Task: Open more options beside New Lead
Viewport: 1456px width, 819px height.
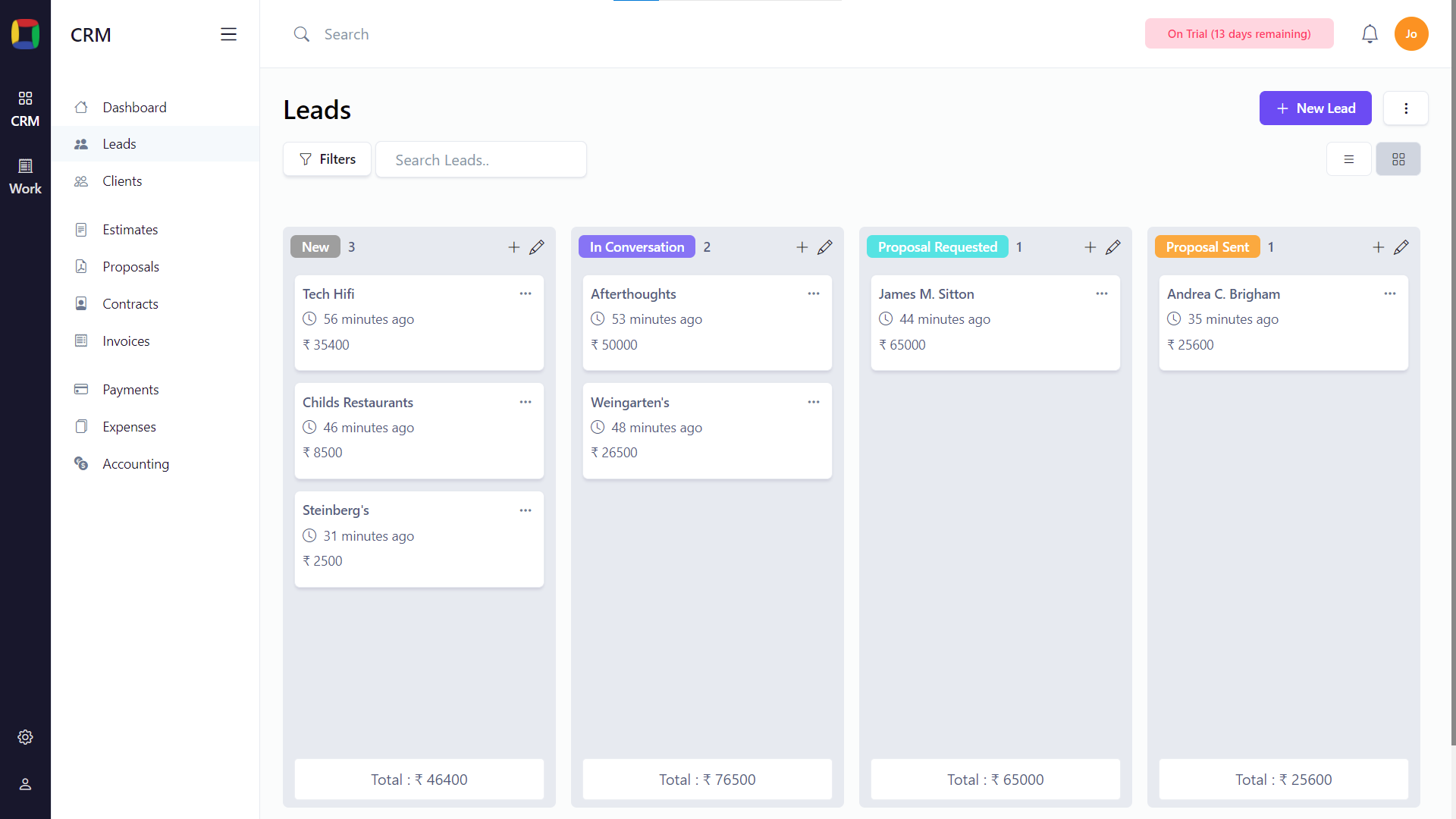Action: (x=1406, y=108)
